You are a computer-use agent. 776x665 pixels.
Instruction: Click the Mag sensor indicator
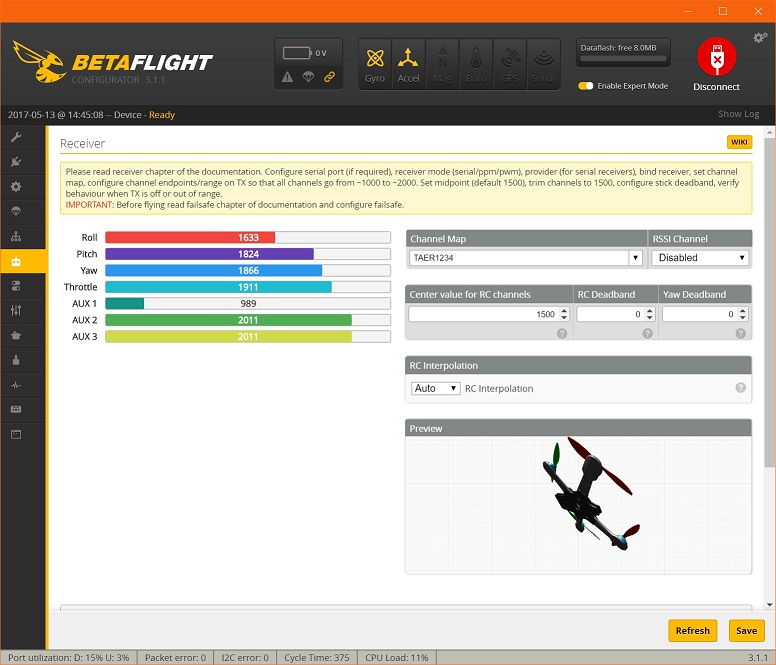[x=442, y=65]
